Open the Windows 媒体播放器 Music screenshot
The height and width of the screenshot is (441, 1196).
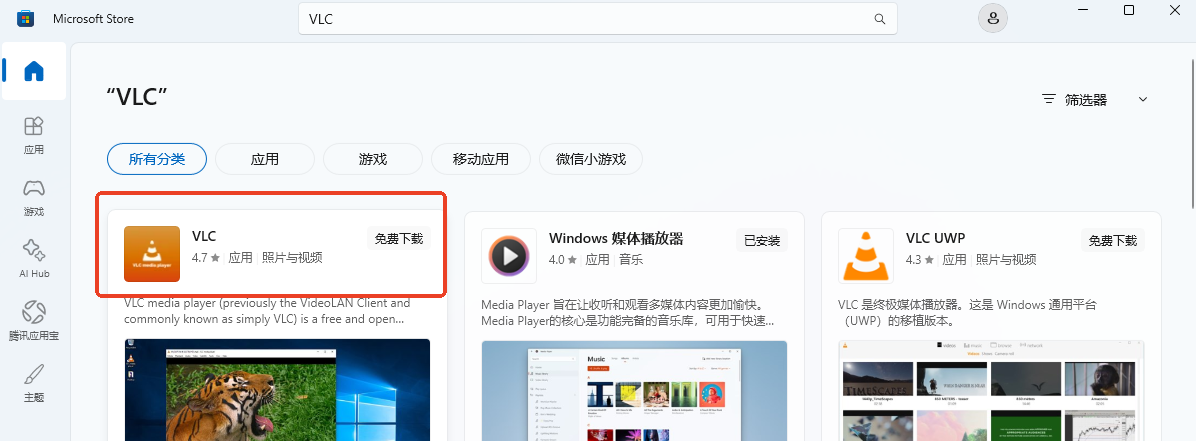click(x=634, y=391)
